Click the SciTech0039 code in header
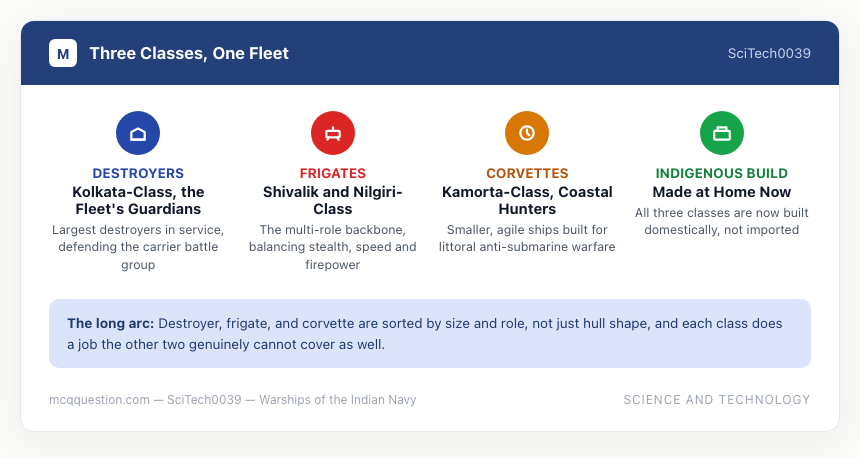The width and height of the screenshot is (860, 458). tap(769, 53)
